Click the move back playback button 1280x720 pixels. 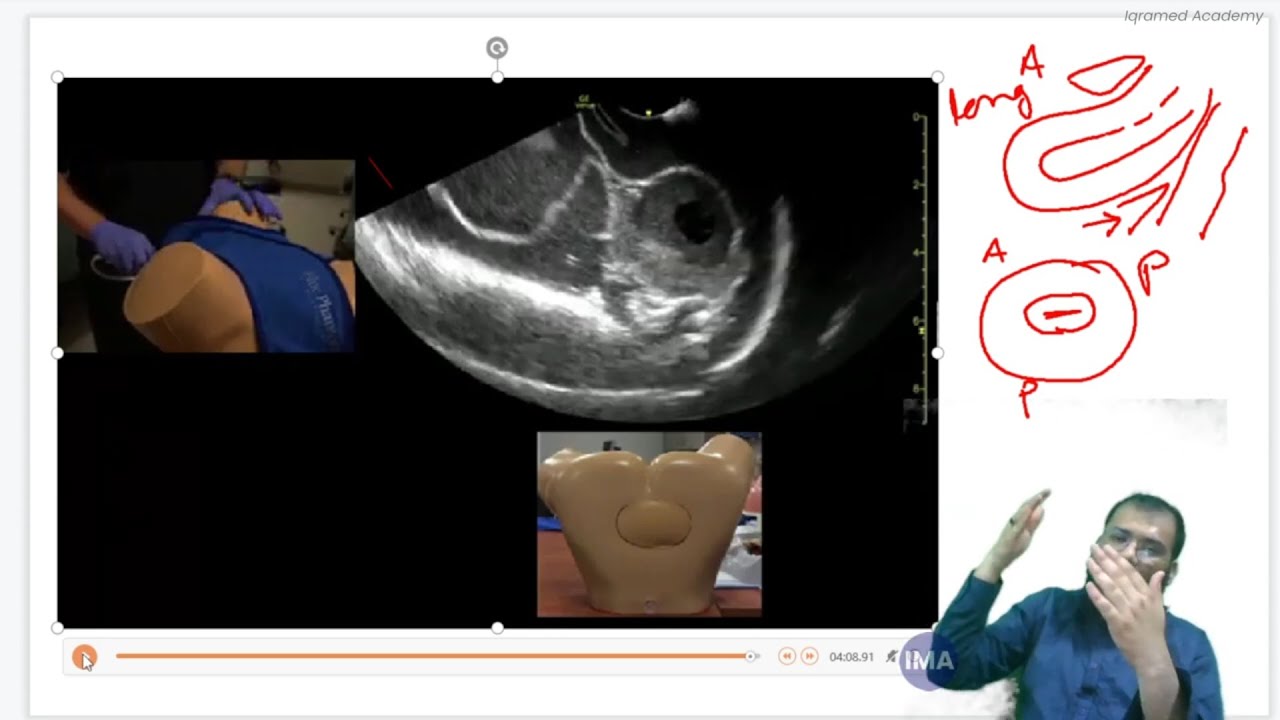point(787,656)
